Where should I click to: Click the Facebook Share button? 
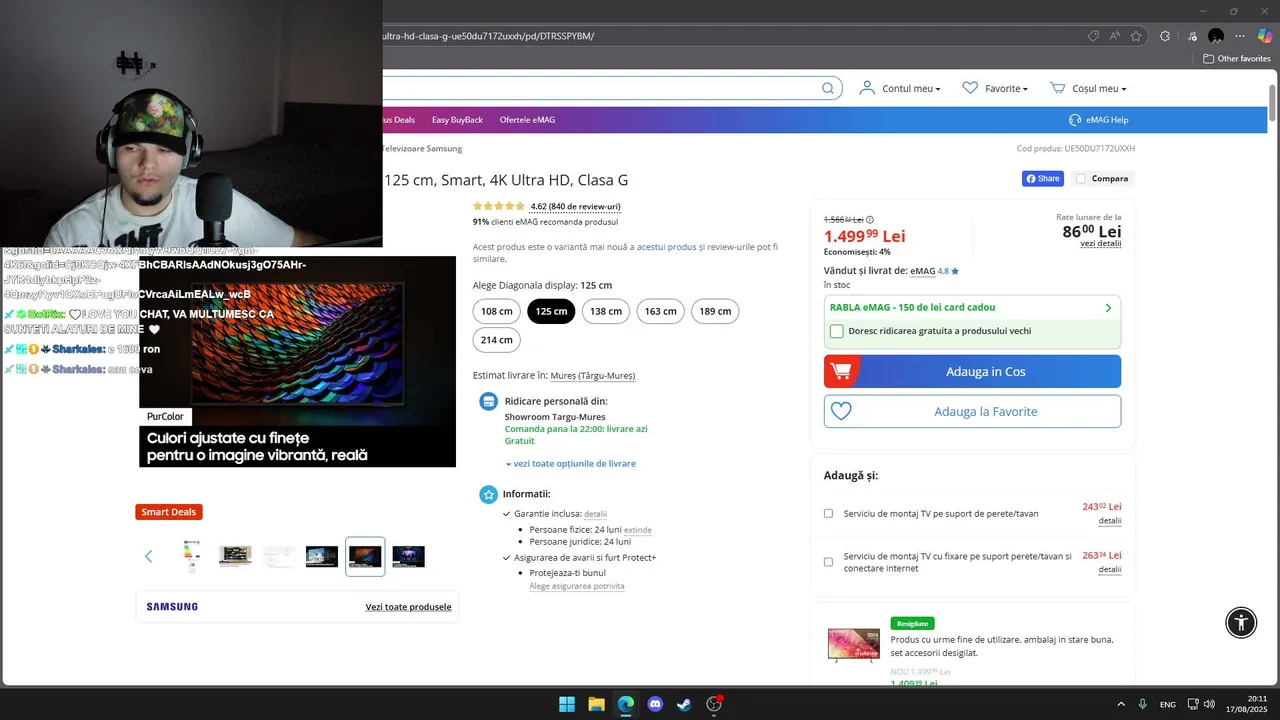[1042, 179]
